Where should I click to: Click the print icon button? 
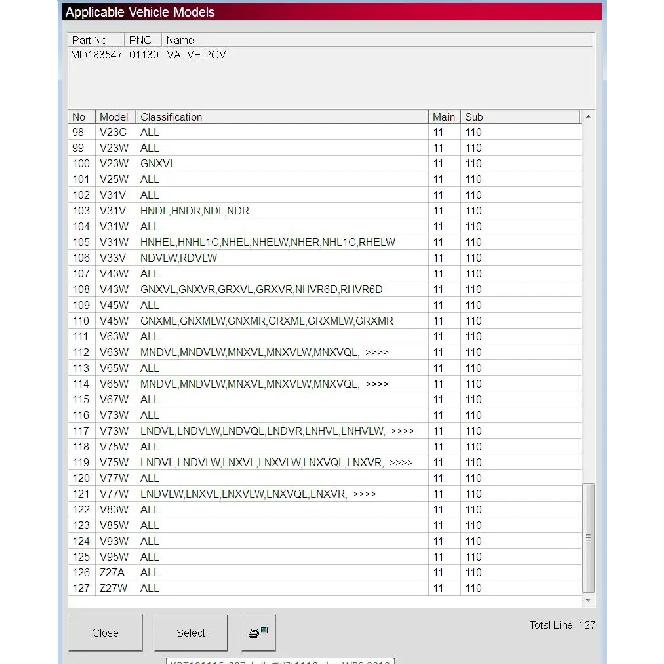(258, 632)
